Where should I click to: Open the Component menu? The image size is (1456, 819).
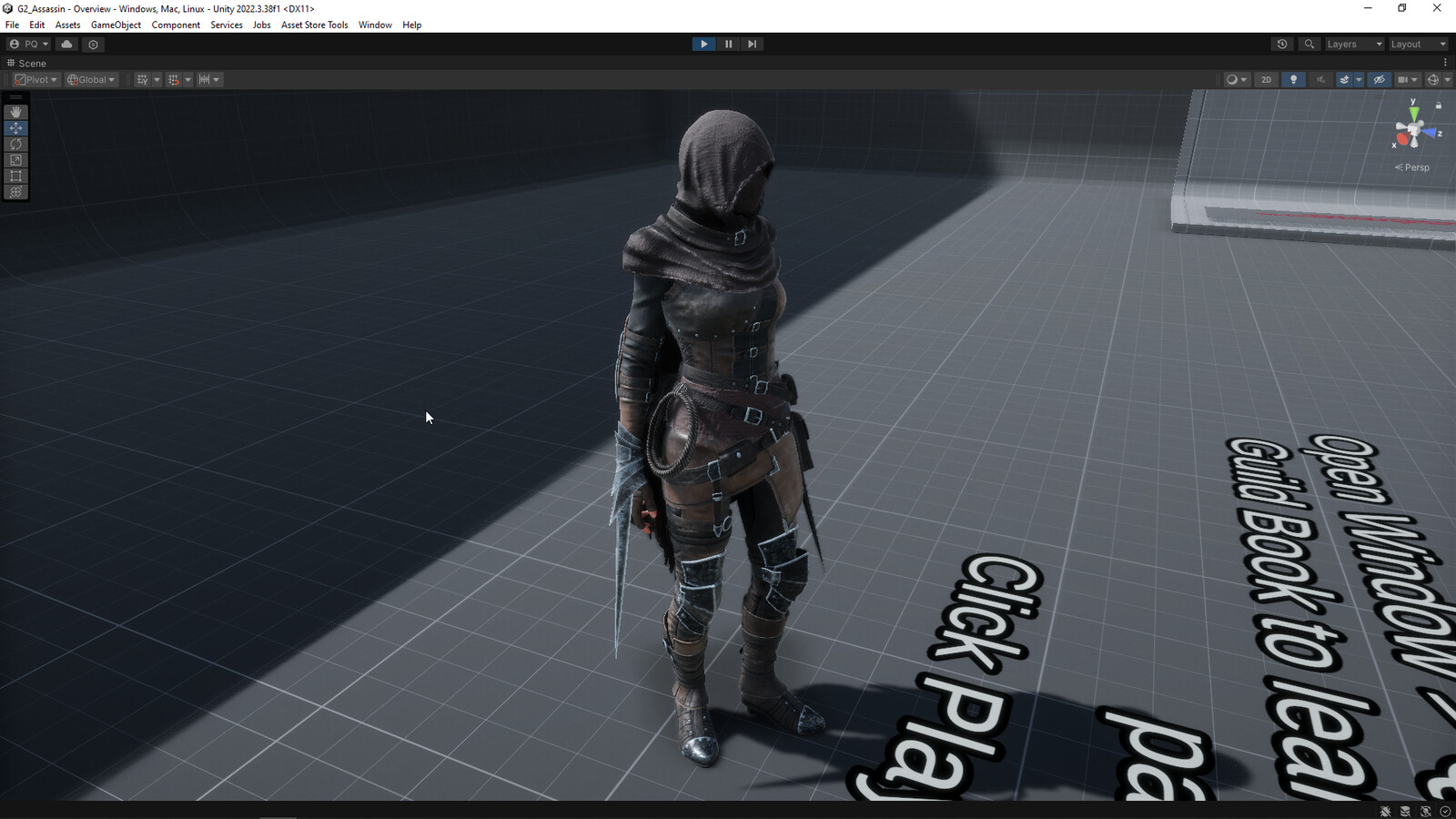click(x=176, y=25)
